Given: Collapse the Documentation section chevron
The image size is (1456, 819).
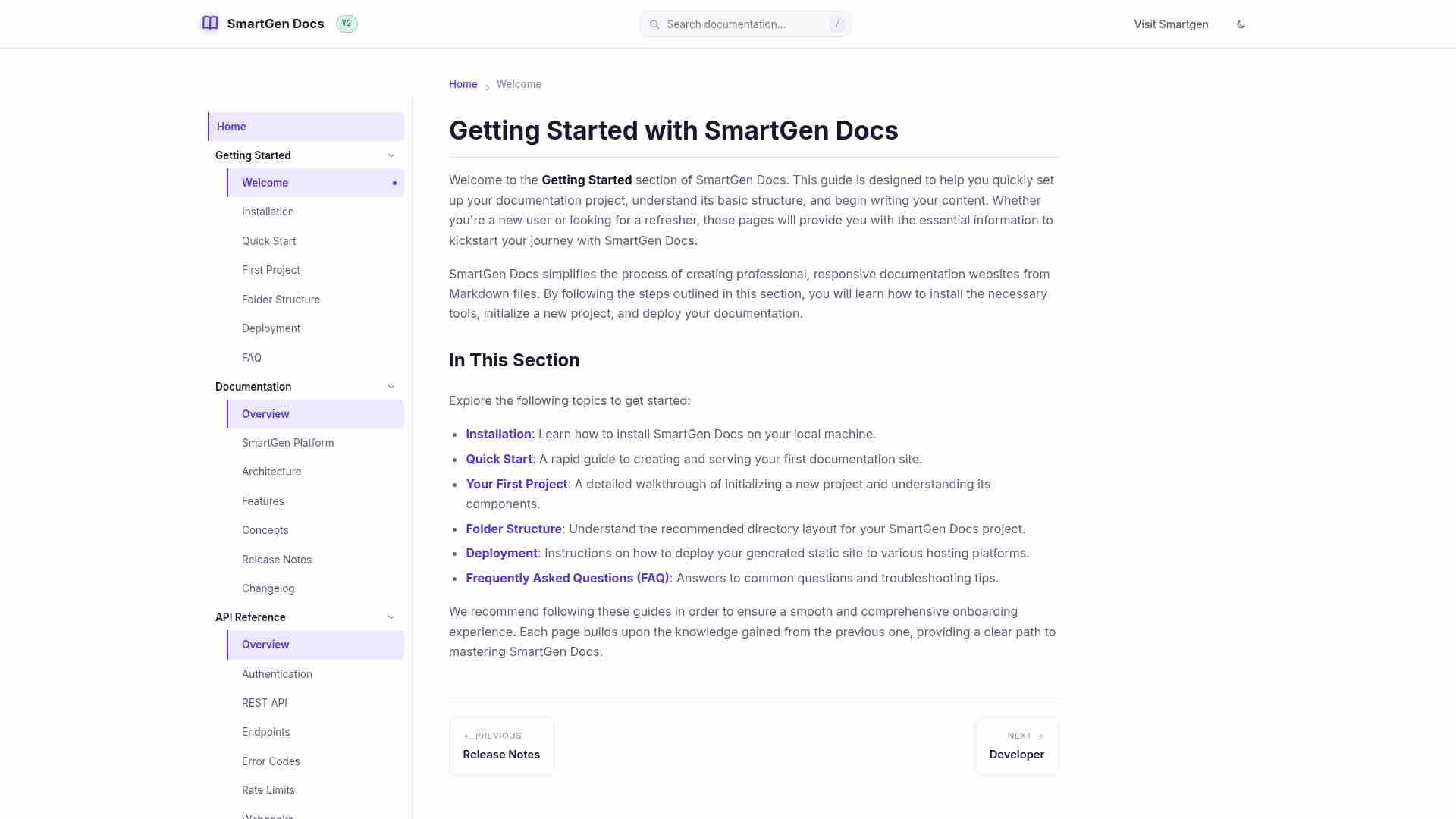Looking at the screenshot, I should 391,387.
